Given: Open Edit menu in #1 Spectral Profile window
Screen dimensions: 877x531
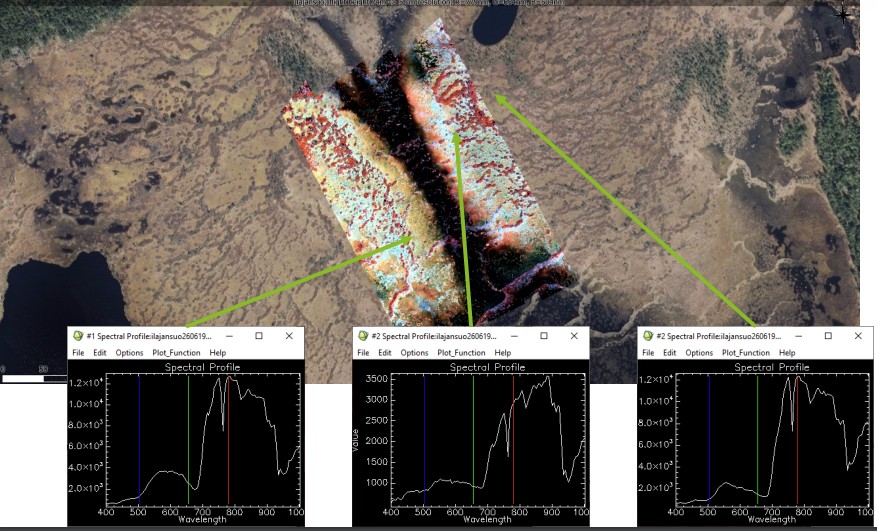Looking at the screenshot, I should (x=100, y=353).
